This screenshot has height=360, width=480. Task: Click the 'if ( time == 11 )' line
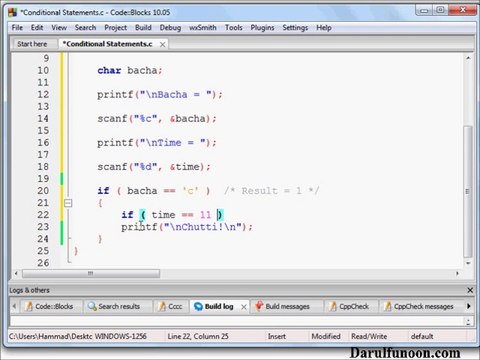point(172,215)
